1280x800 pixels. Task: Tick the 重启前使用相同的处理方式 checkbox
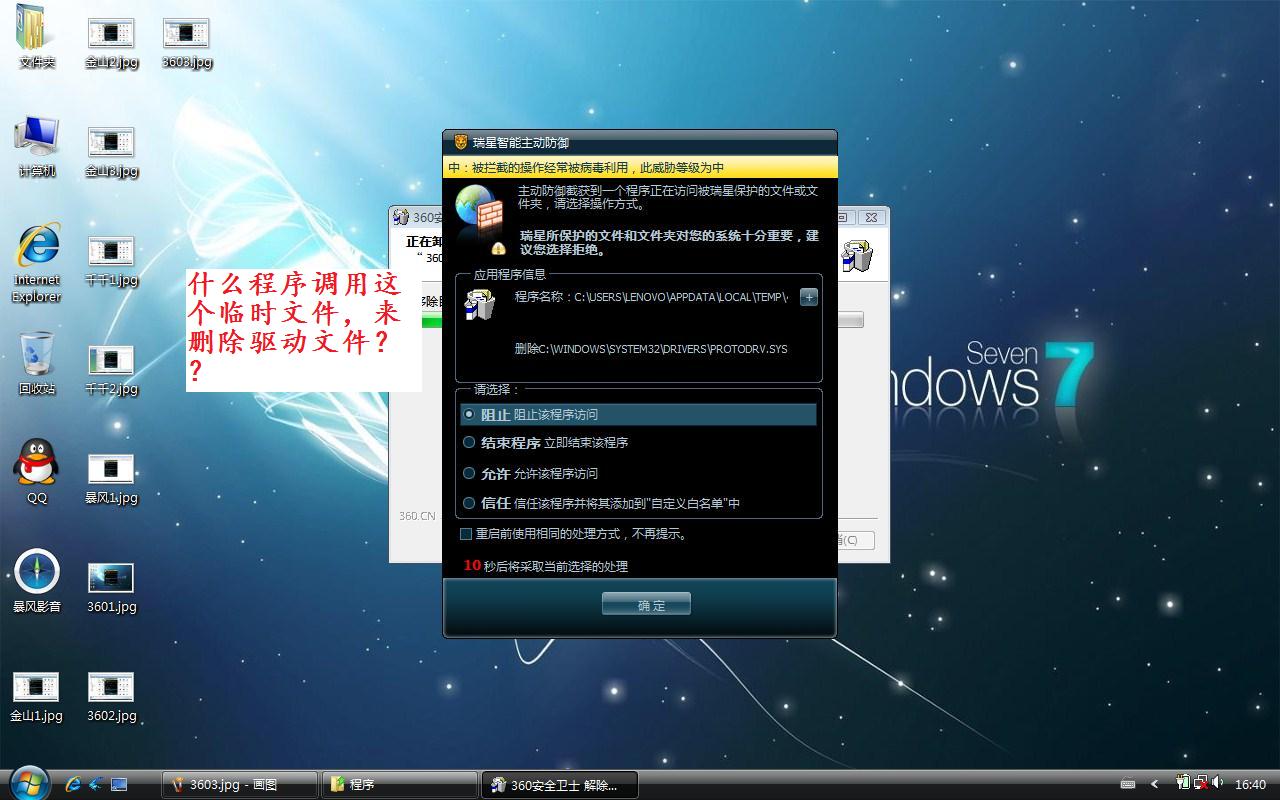(x=466, y=534)
